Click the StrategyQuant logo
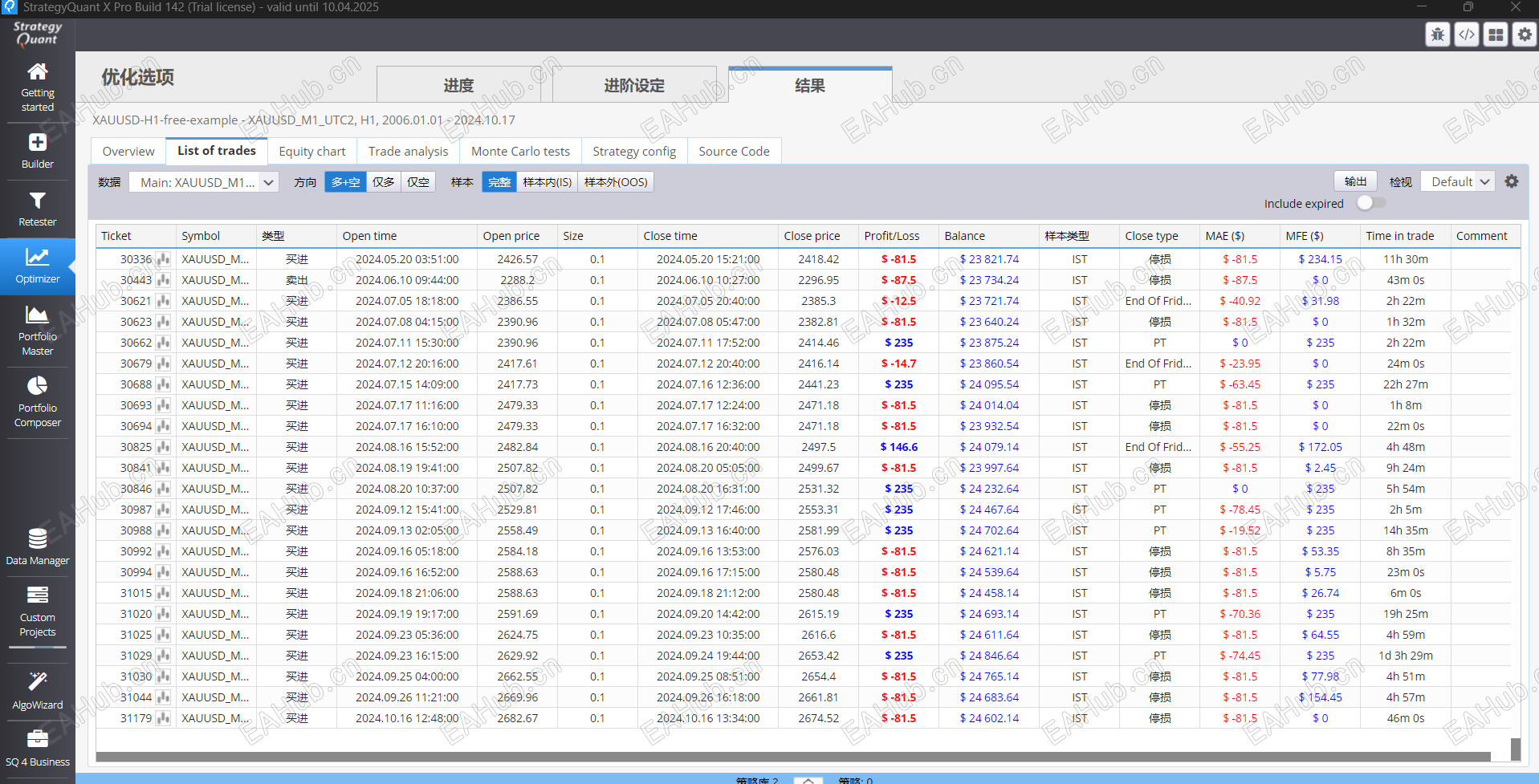 click(x=37, y=33)
